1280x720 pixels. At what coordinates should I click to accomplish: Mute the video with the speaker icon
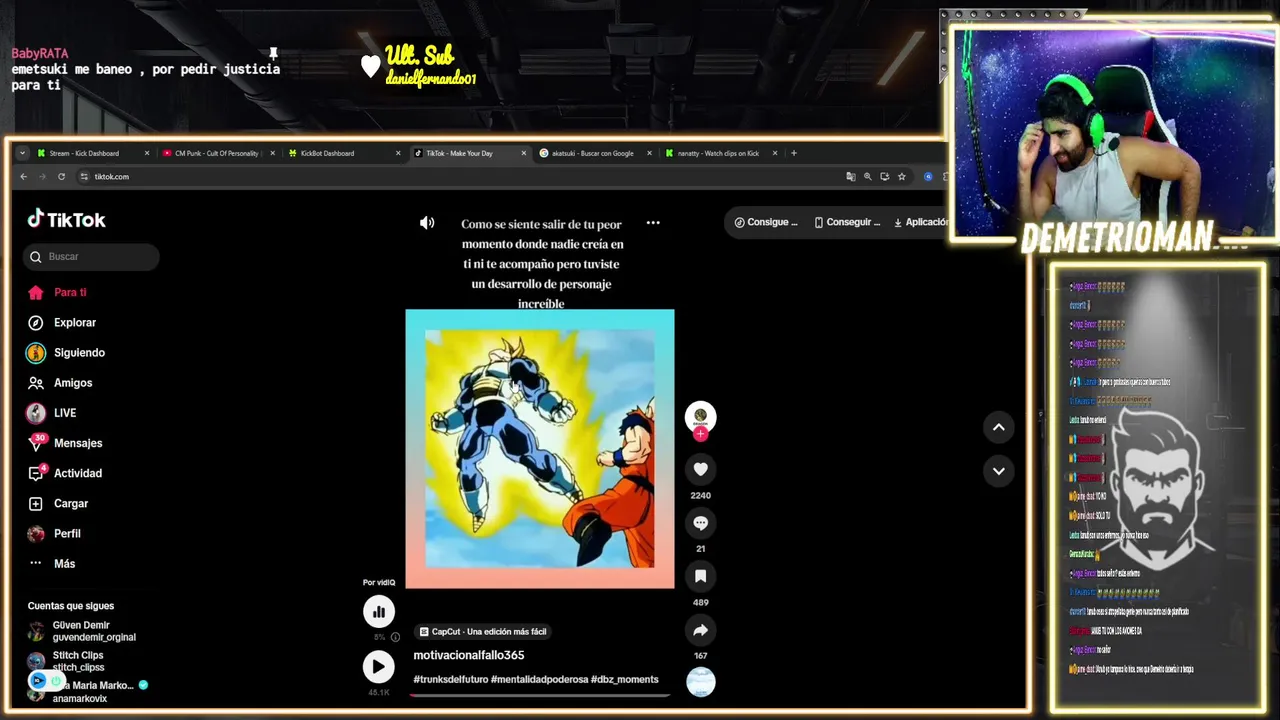point(427,223)
